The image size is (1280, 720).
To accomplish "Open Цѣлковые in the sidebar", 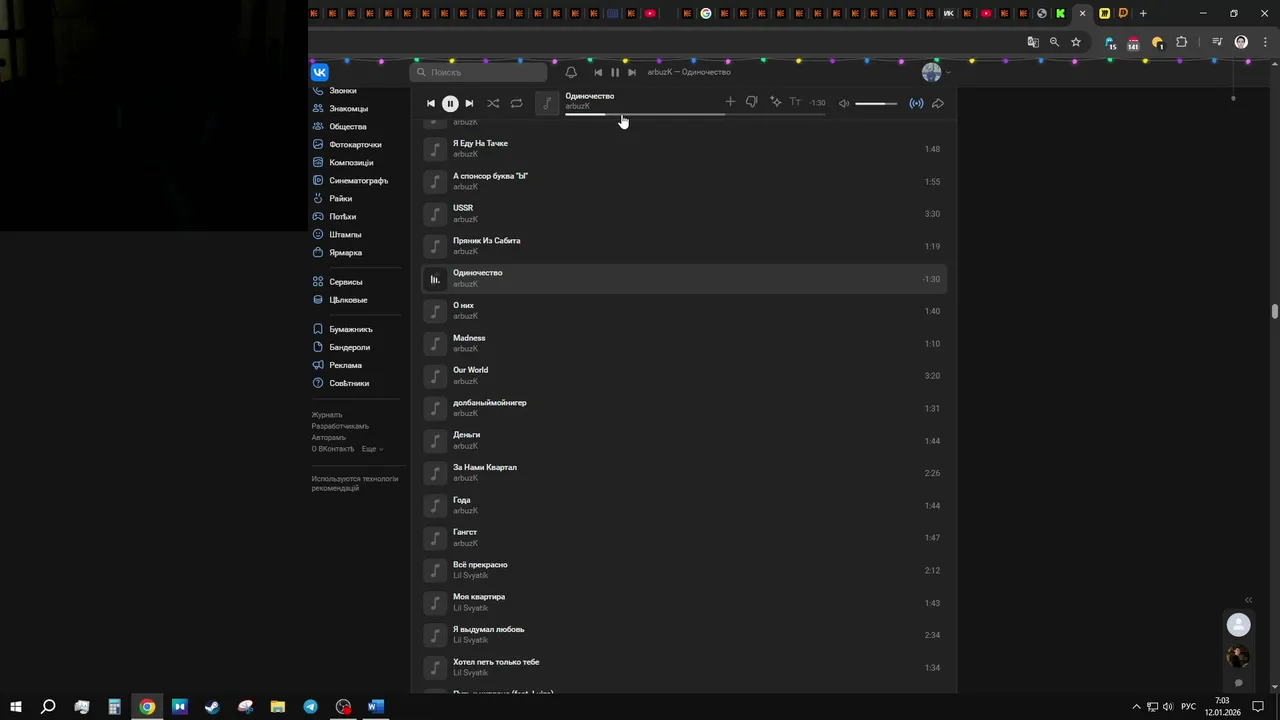I will 348,300.
